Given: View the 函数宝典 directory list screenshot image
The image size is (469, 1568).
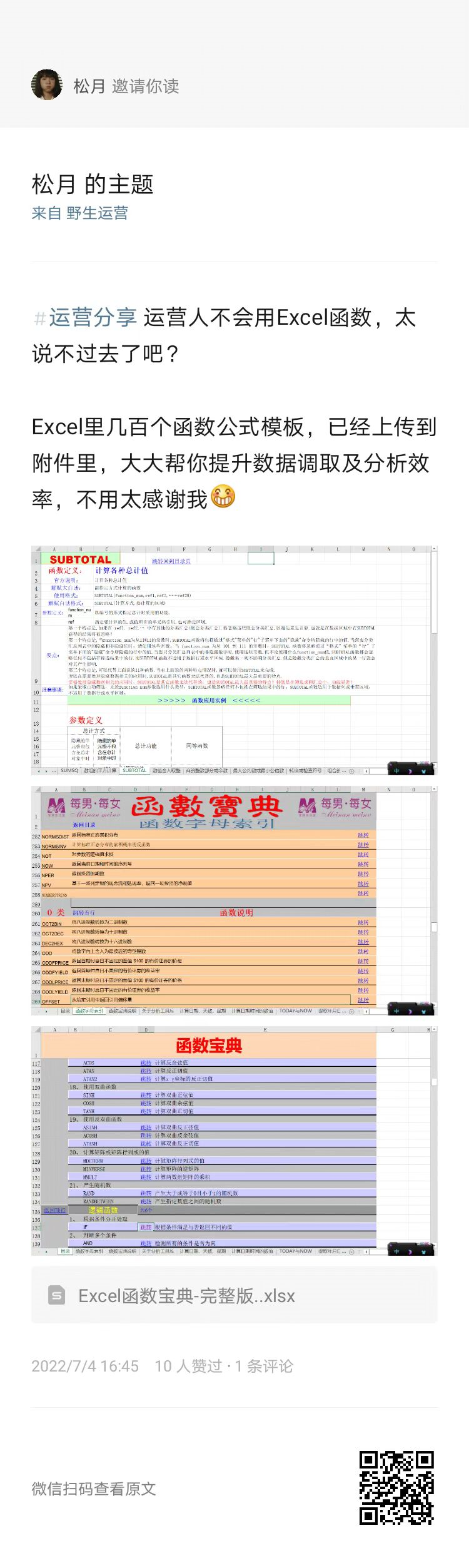Looking at the screenshot, I should pyautogui.click(x=234, y=1141).
